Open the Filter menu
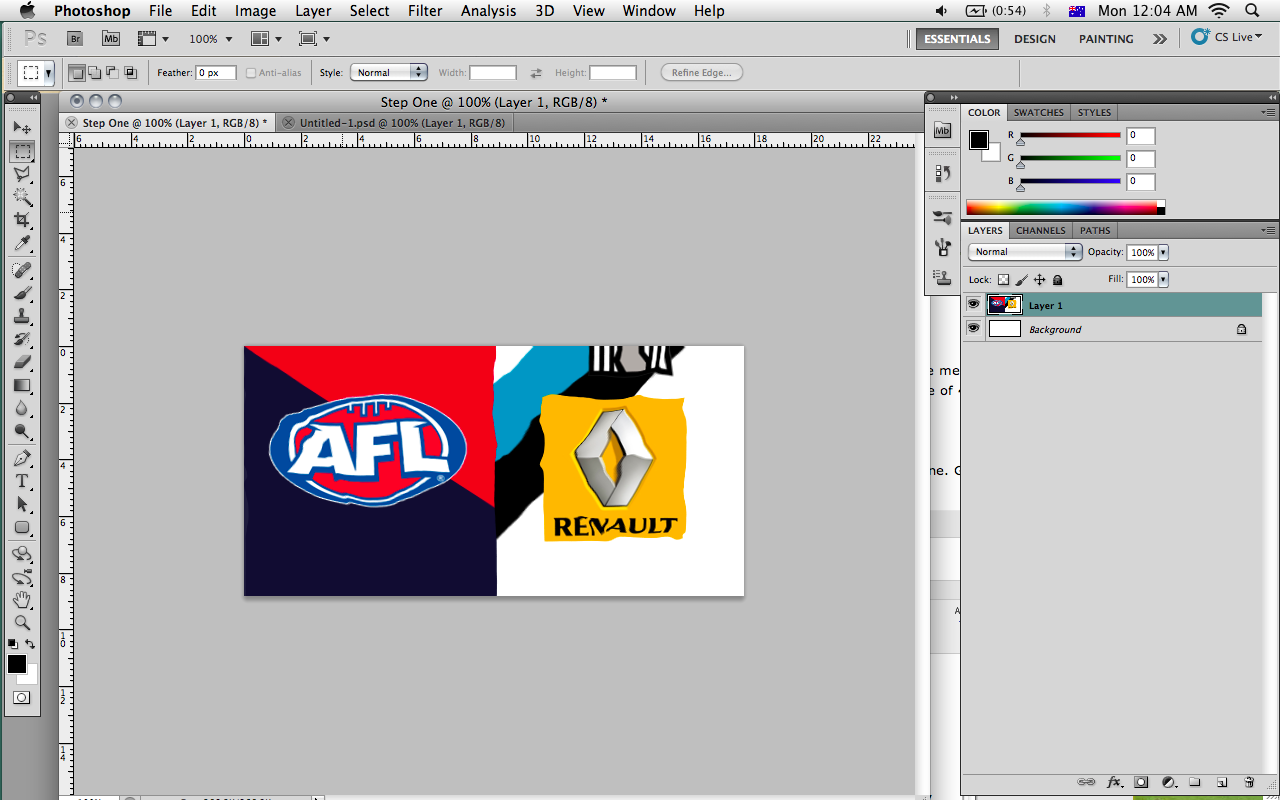The width and height of the screenshot is (1280, 800). [x=425, y=11]
